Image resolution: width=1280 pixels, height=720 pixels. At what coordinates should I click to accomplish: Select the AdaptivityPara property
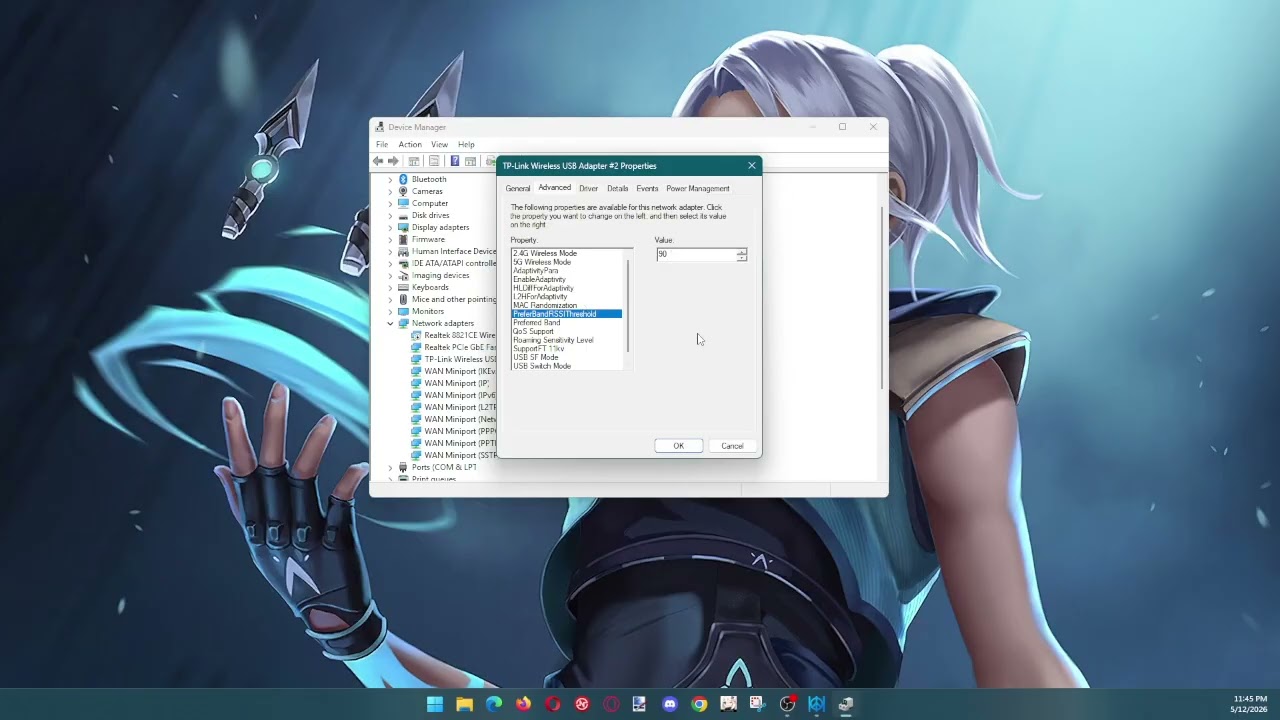pyautogui.click(x=536, y=271)
